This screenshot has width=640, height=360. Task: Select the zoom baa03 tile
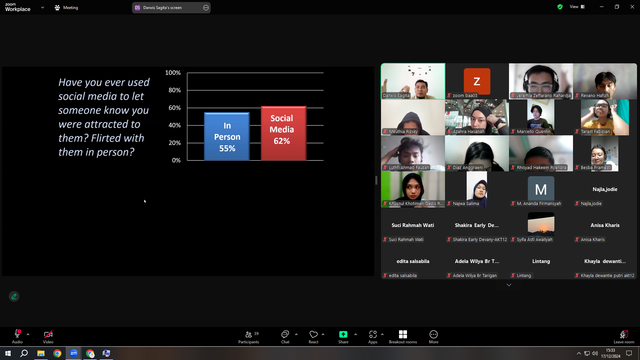477,81
